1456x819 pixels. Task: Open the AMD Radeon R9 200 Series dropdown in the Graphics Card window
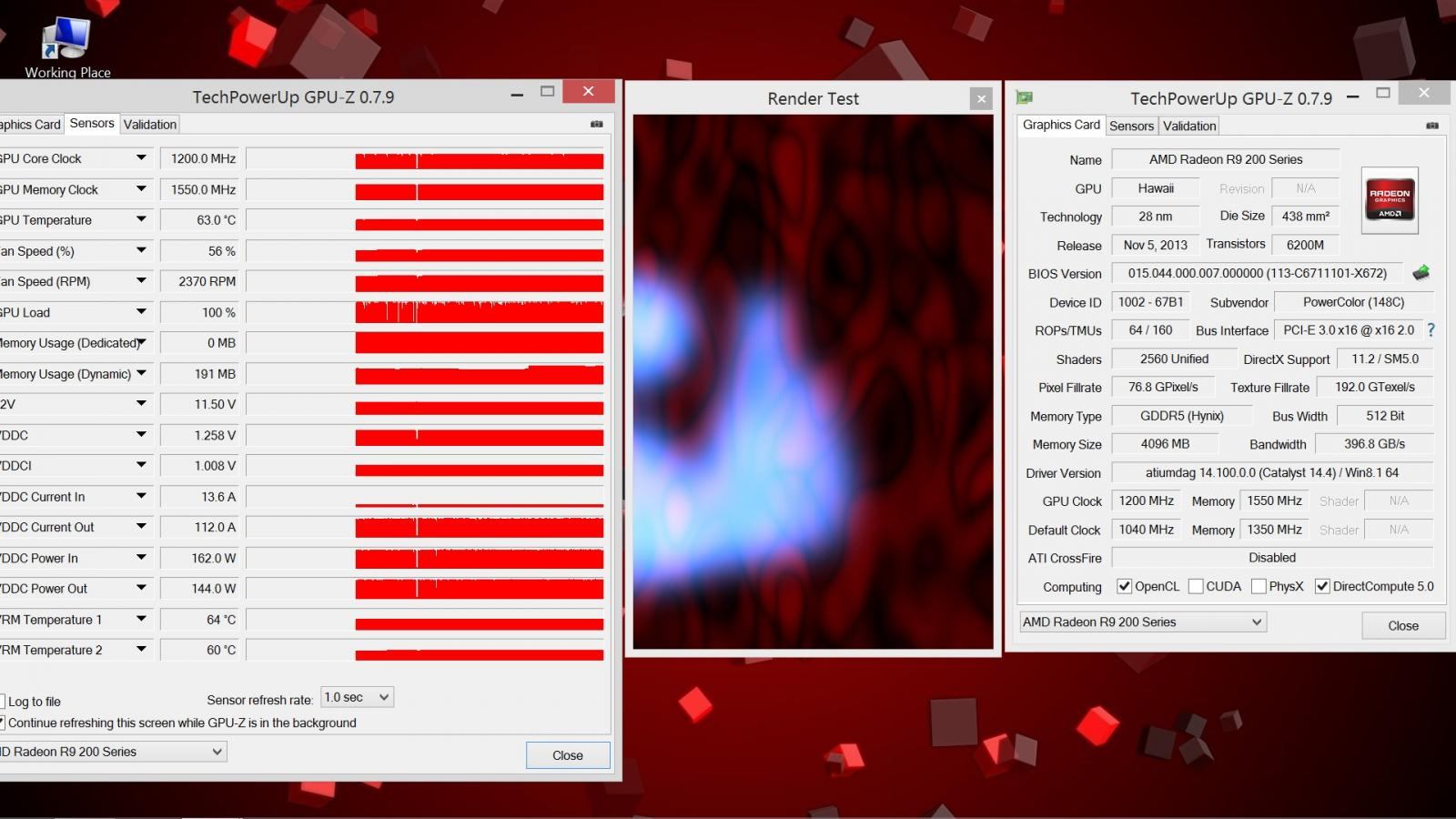point(1143,622)
